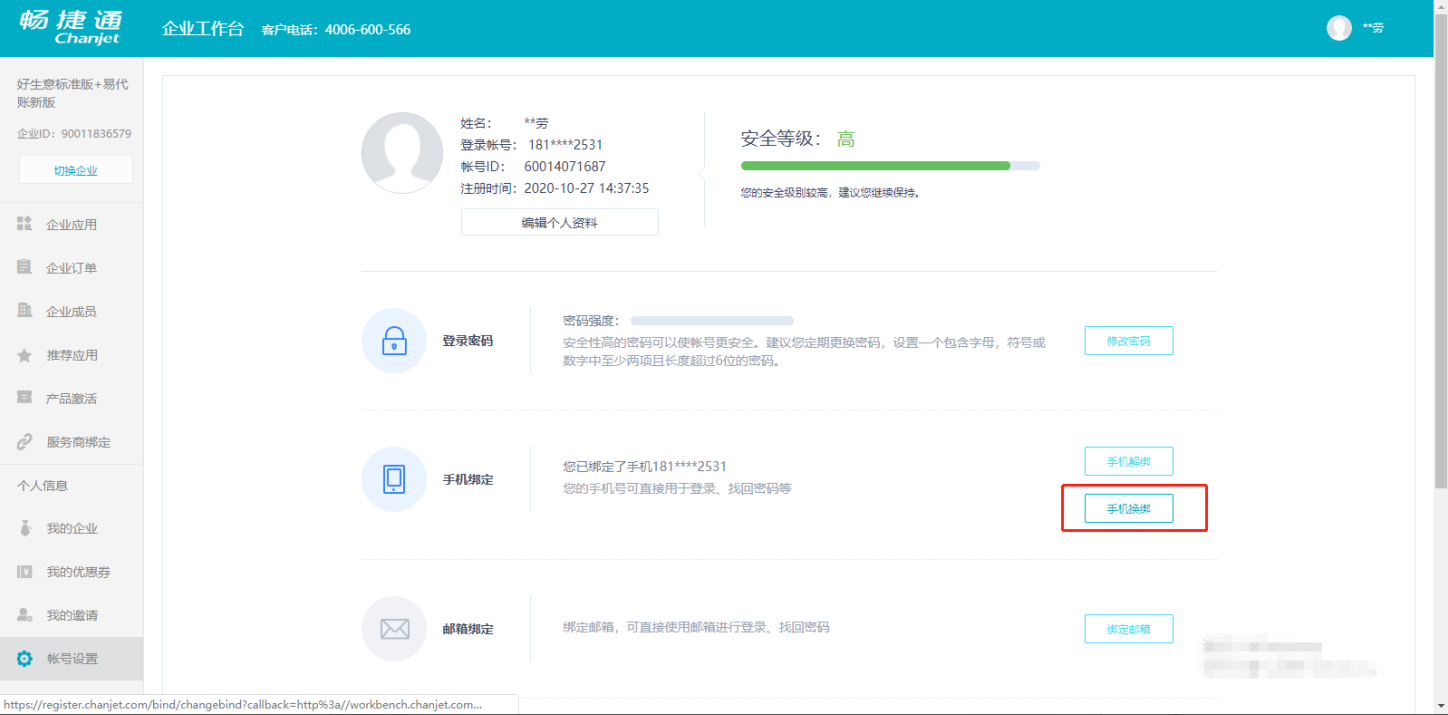Click the 邮箱绑定 section label

468,629
